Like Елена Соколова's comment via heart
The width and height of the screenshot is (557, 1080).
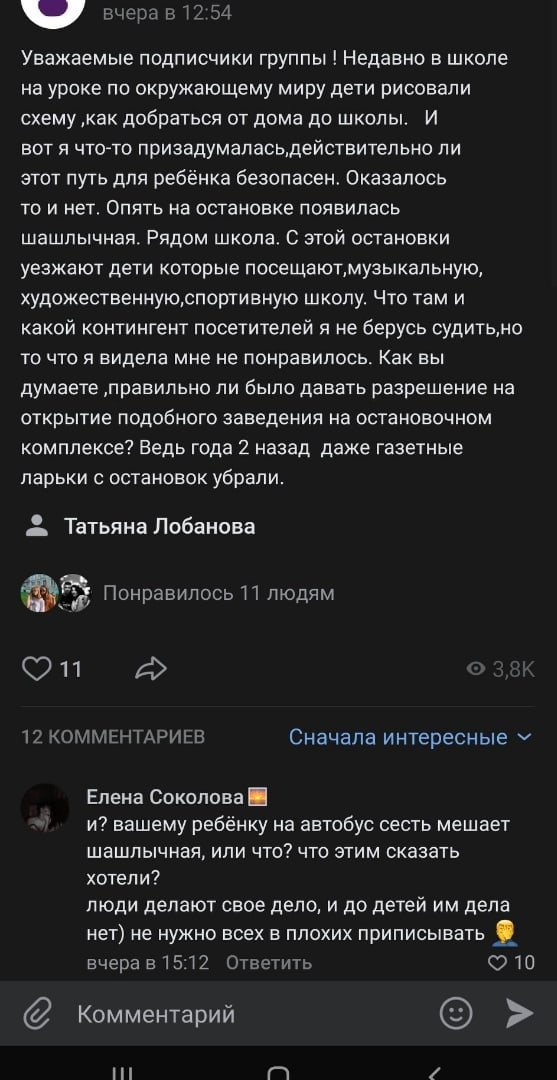click(x=497, y=962)
